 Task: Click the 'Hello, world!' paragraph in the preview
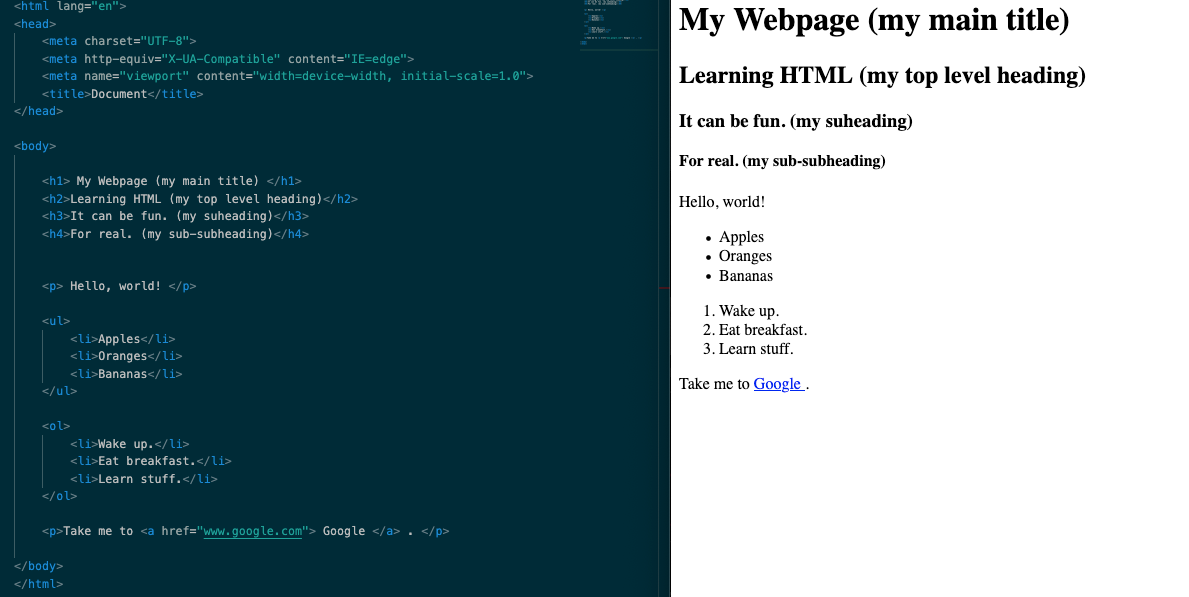[721, 201]
